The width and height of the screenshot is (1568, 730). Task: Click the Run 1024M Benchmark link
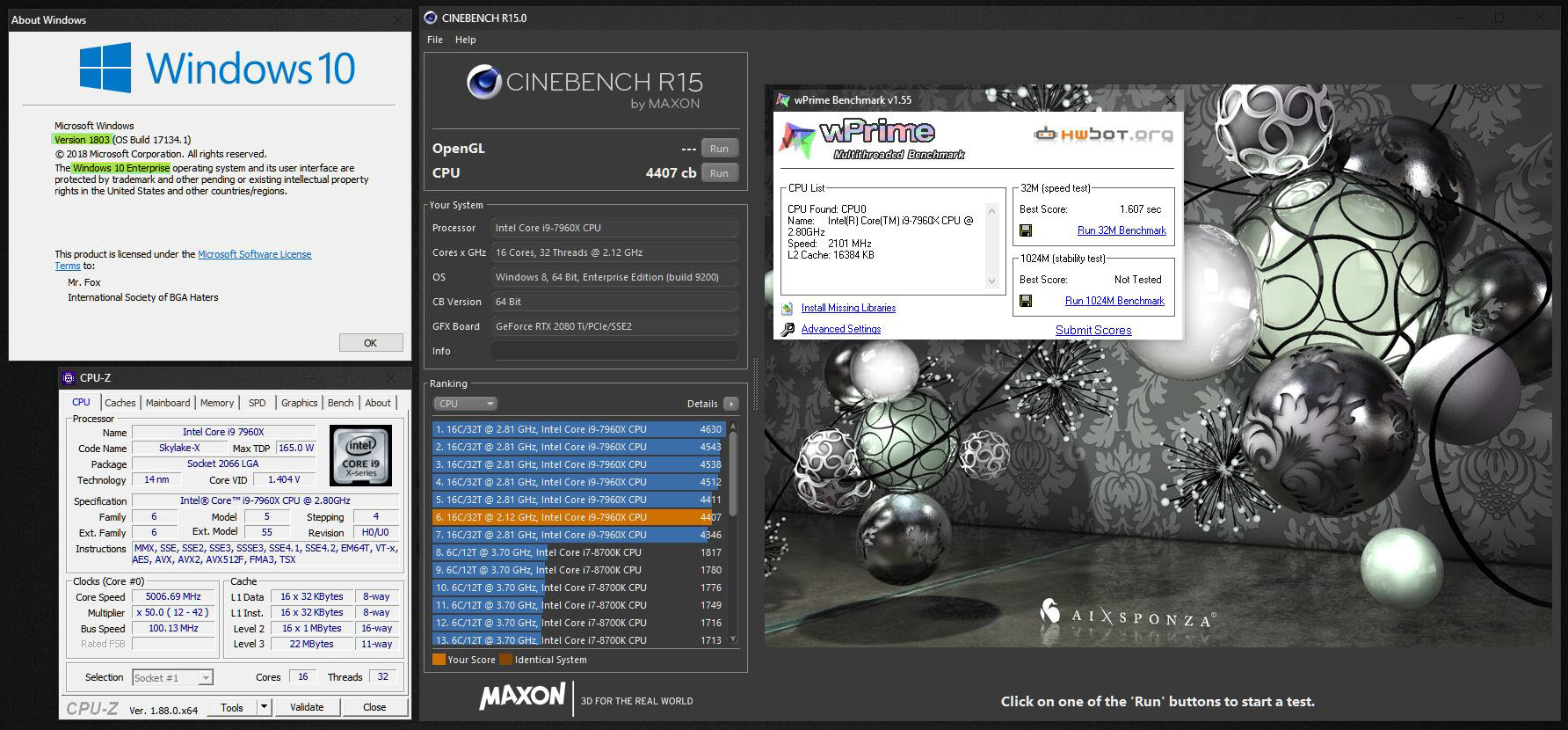pos(1114,301)
